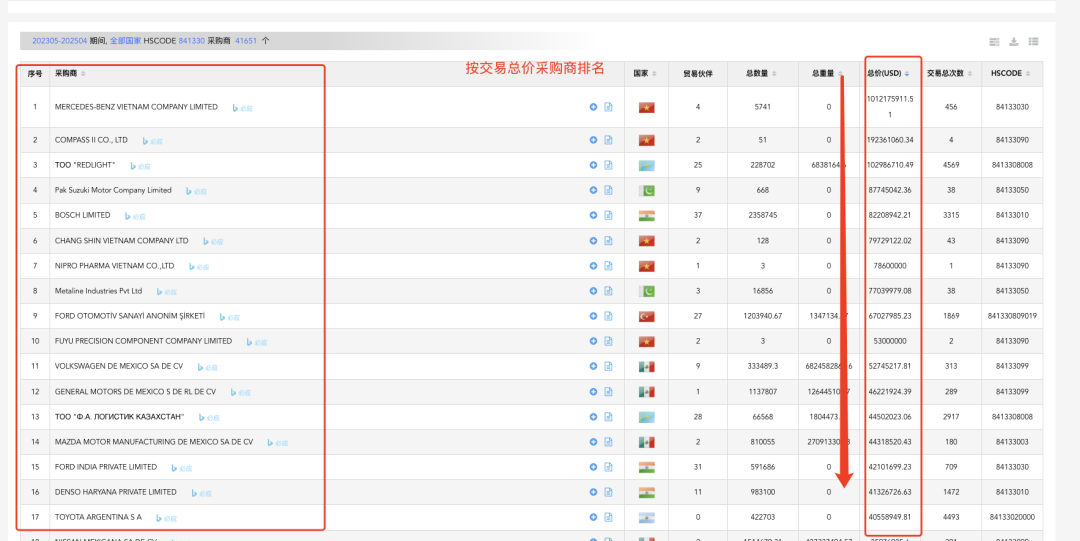The image size is (1080, 541).
Task: Click the download export icon
Action: point(1014,41)
